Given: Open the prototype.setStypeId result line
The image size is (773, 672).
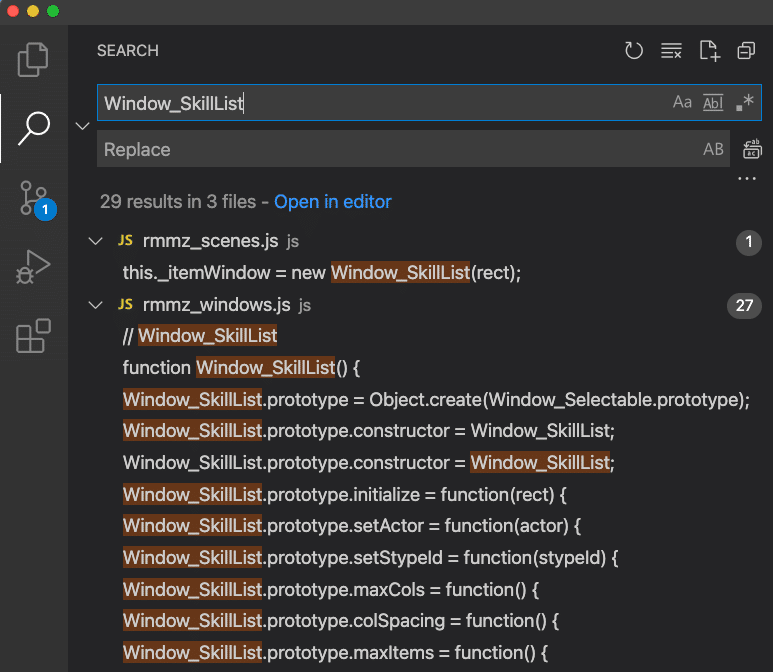Looking at the screenshot, I should tap(370, 558).
